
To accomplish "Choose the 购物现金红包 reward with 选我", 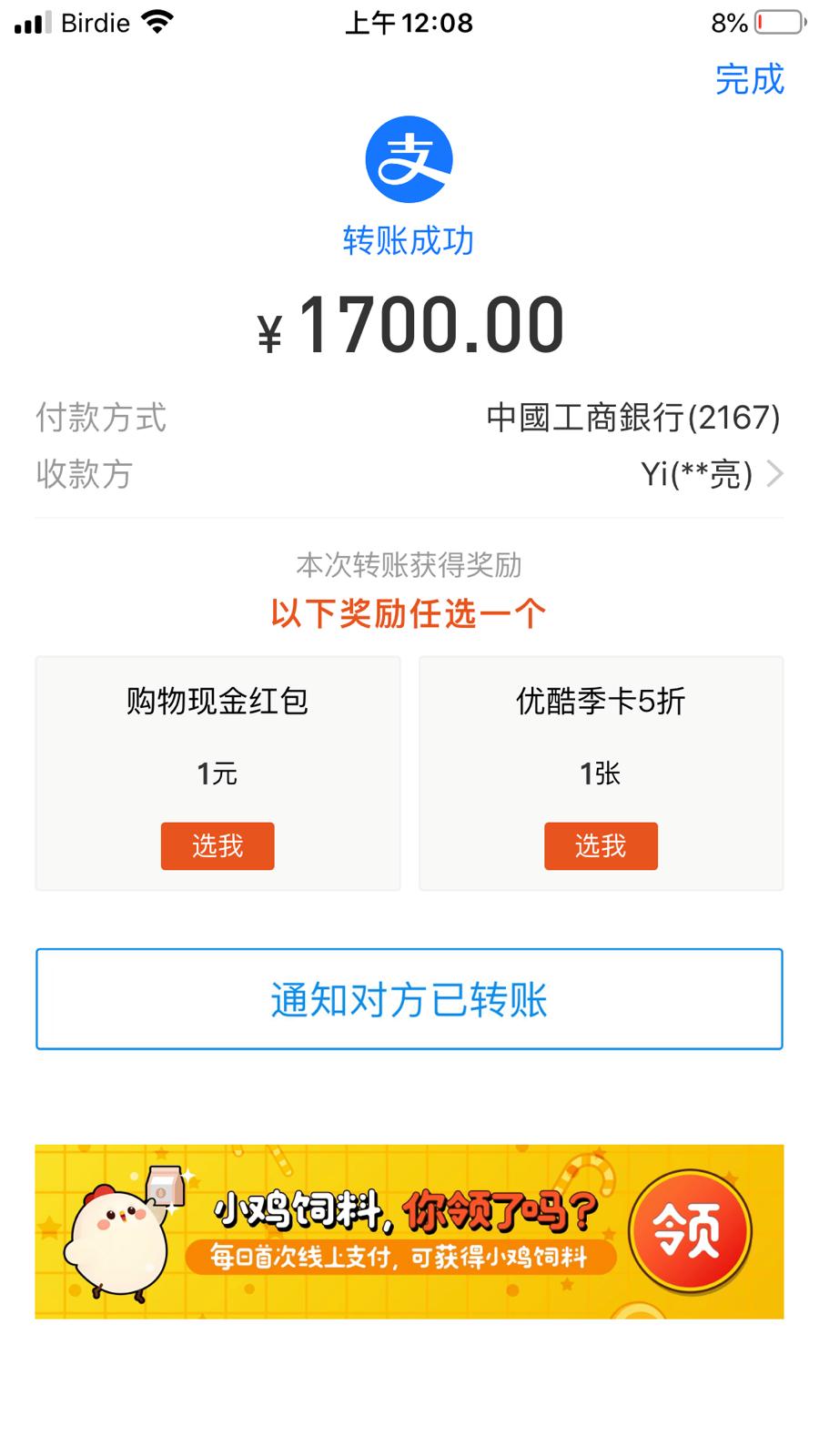I will pyautogui.click(x=217, y=846).
